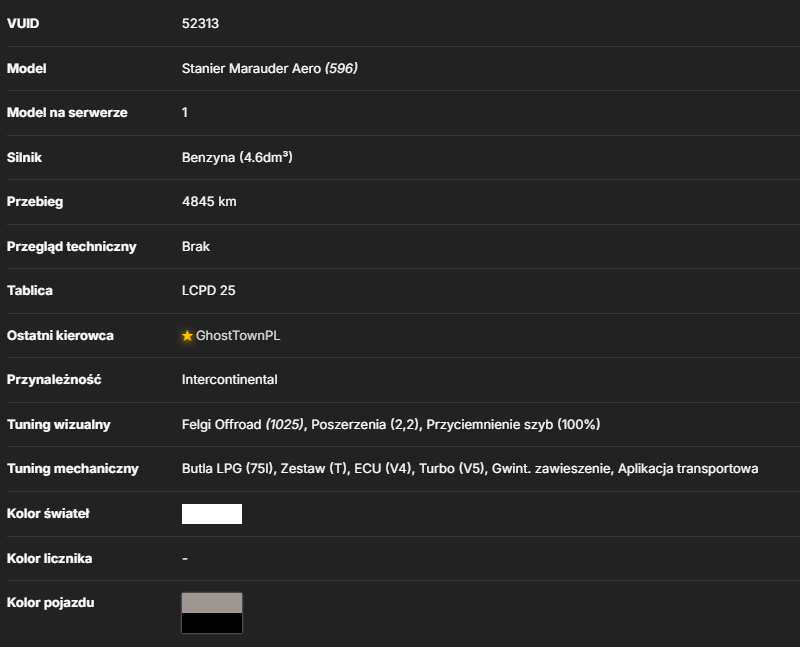Image resolution: width=800 pixels, height=647 pixels.
Task: Click the Silnik row label
Action: (x=24, y=157)
